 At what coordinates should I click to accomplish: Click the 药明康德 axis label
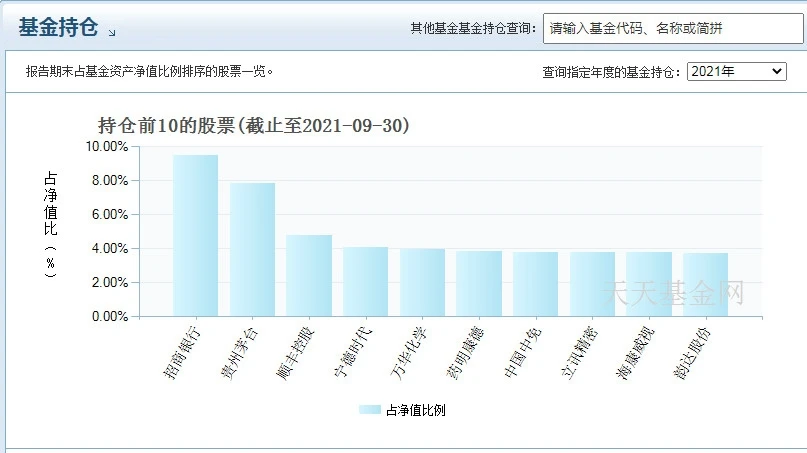tap(465, 353)
